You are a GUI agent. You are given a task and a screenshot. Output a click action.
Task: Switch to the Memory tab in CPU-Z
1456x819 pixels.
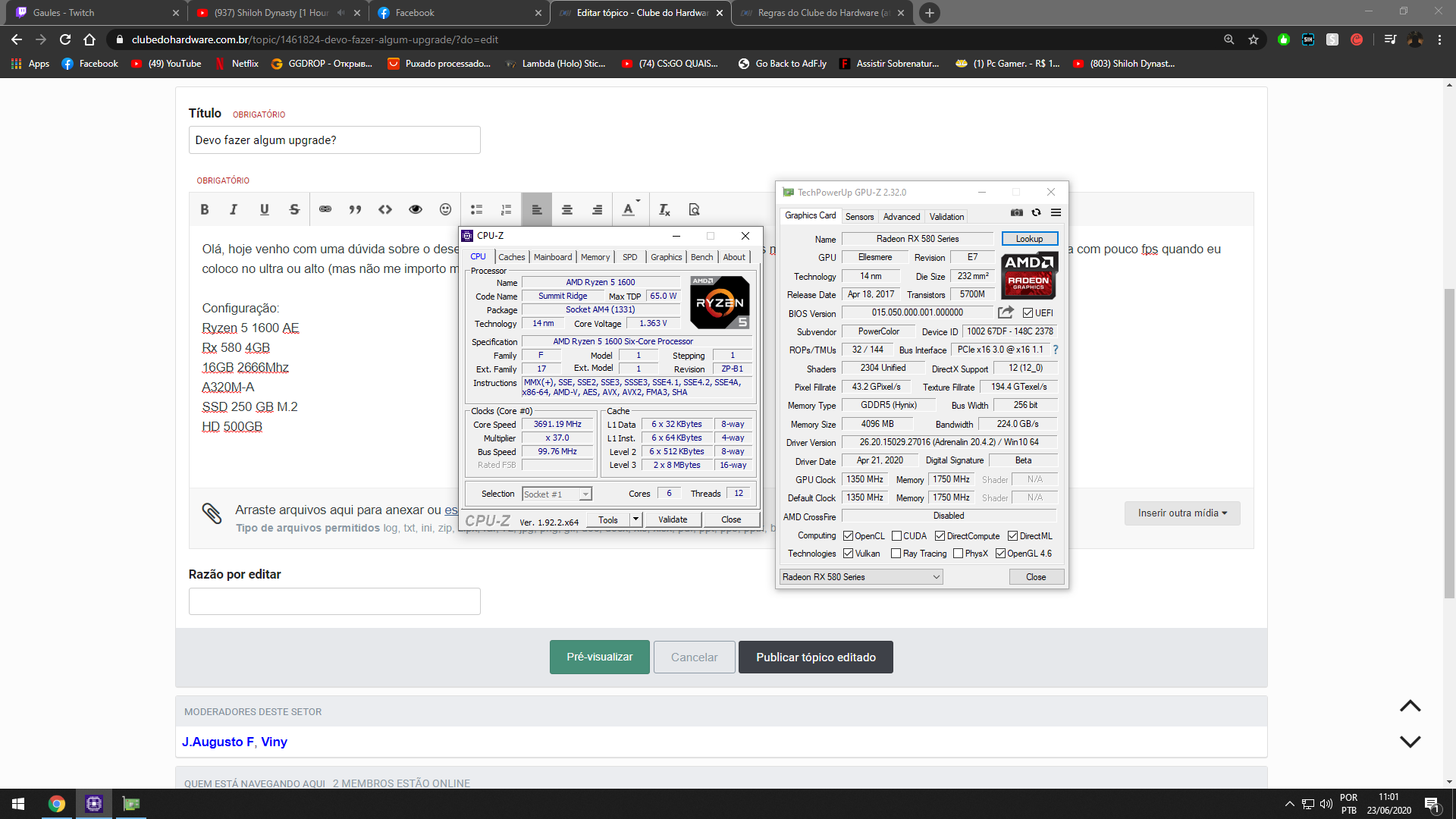(x=595, y=257)
